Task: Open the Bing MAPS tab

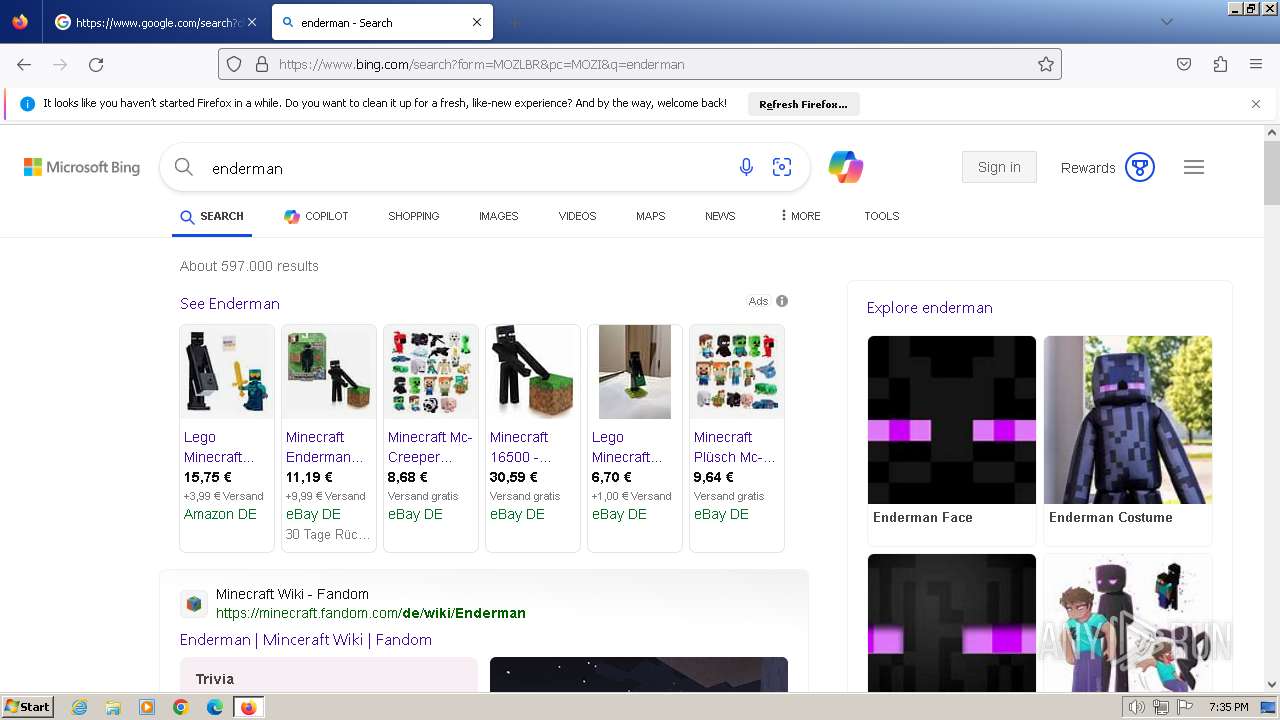Action: 650,216
